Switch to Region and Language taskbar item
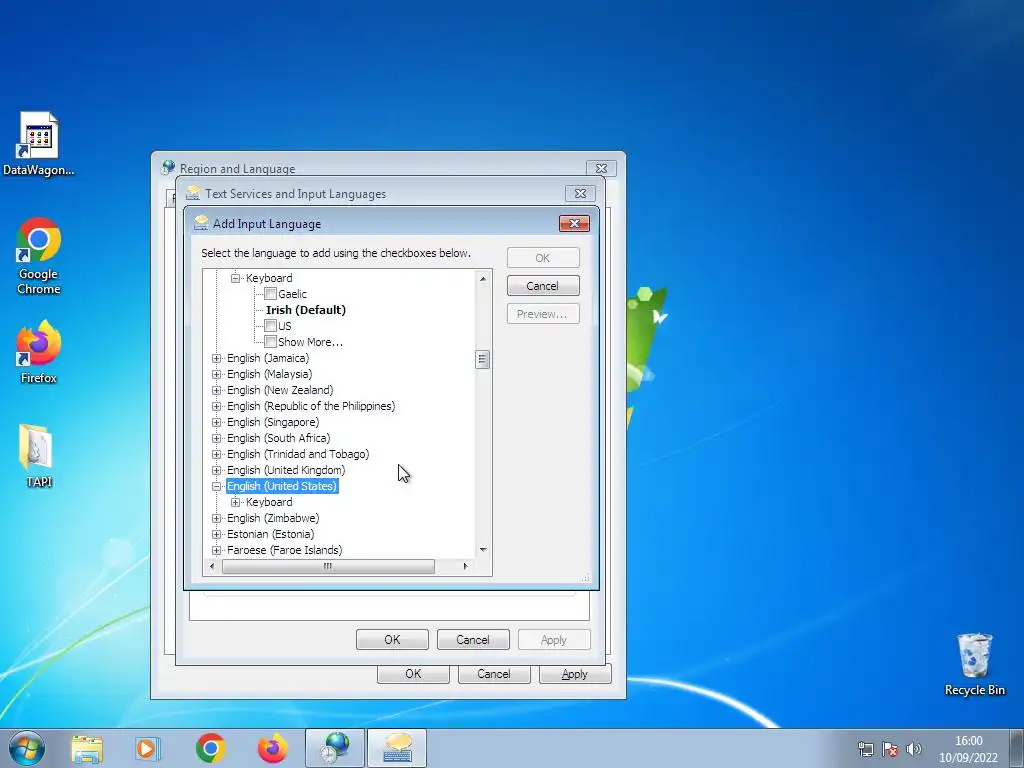Viewport: 1024px width, 768px height. click(x=335, y=748)
